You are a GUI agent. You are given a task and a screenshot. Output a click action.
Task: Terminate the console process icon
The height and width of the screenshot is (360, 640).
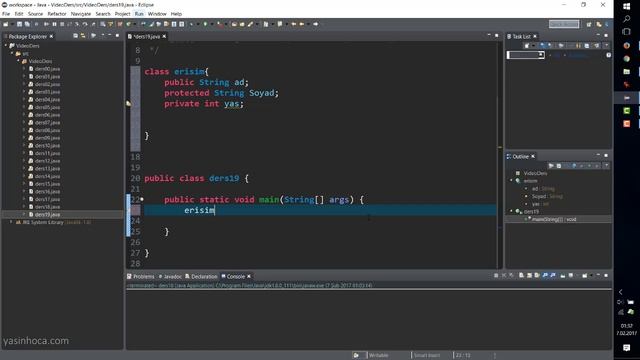496,276
